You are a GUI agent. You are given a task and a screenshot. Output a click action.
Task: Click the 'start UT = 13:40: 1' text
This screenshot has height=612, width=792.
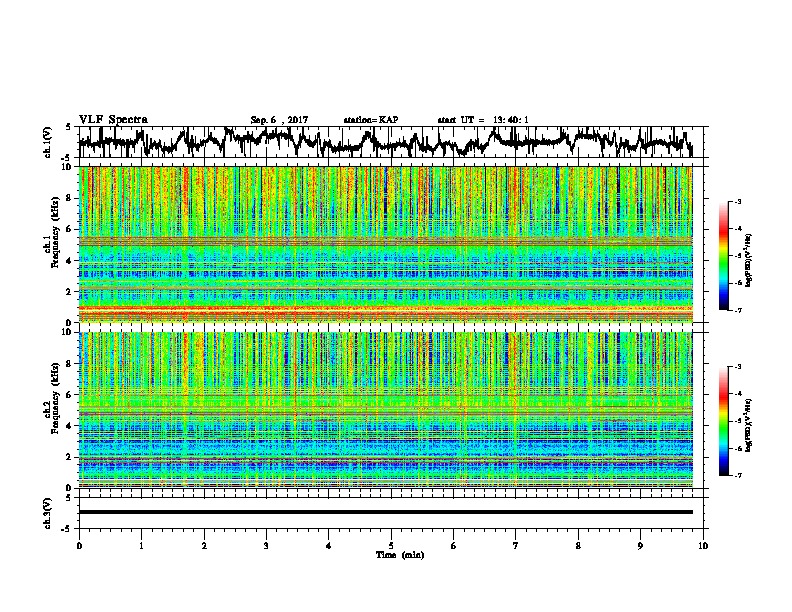483,120
